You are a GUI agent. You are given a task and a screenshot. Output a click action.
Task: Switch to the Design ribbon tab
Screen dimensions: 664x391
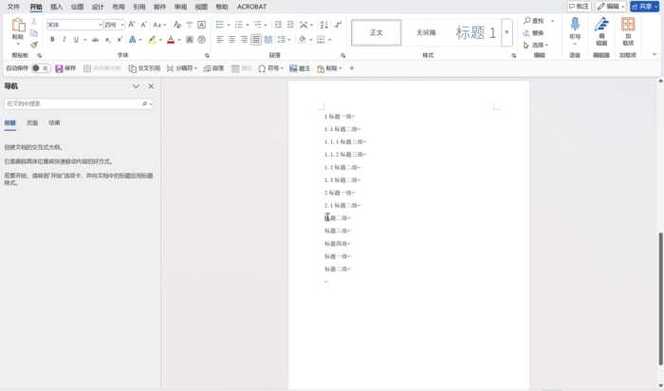(x=97, y=7)
